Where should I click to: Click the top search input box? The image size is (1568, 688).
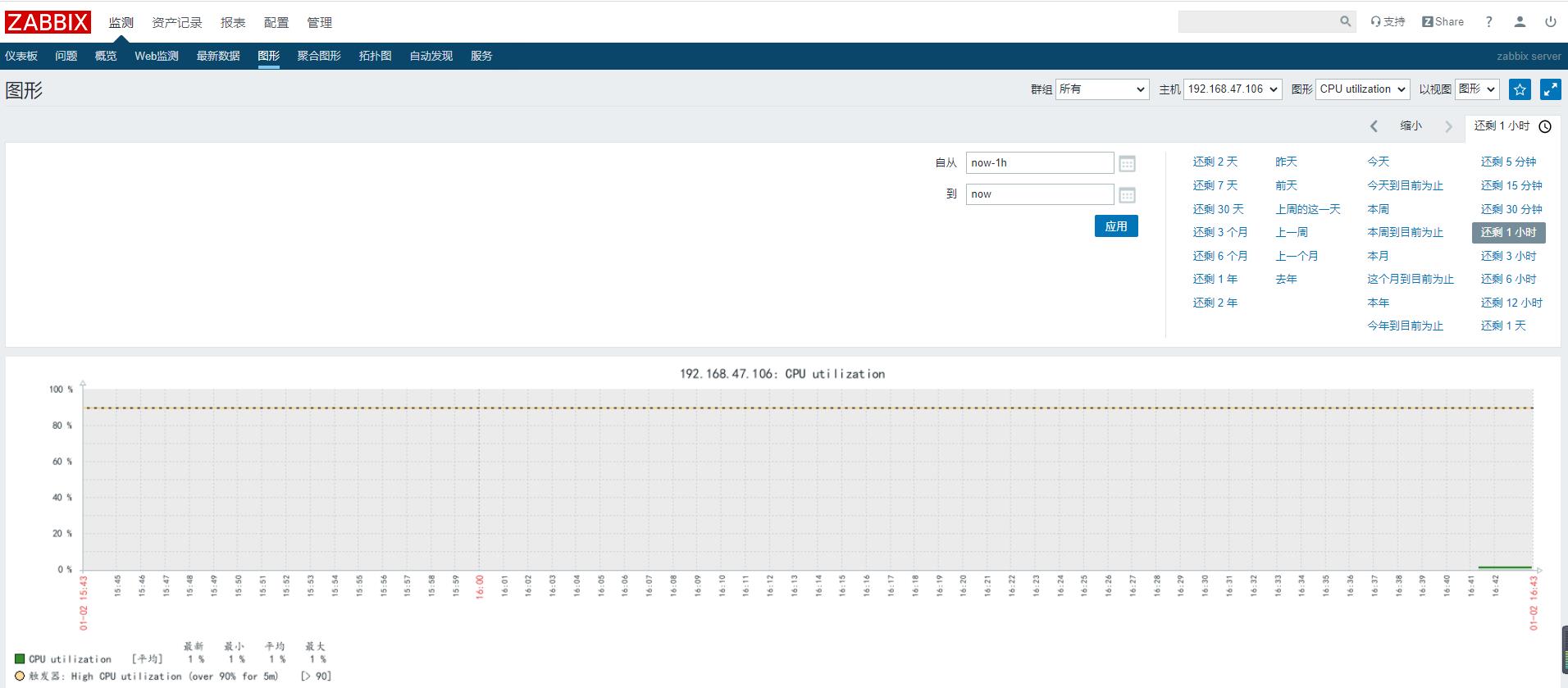point(1257,21)
